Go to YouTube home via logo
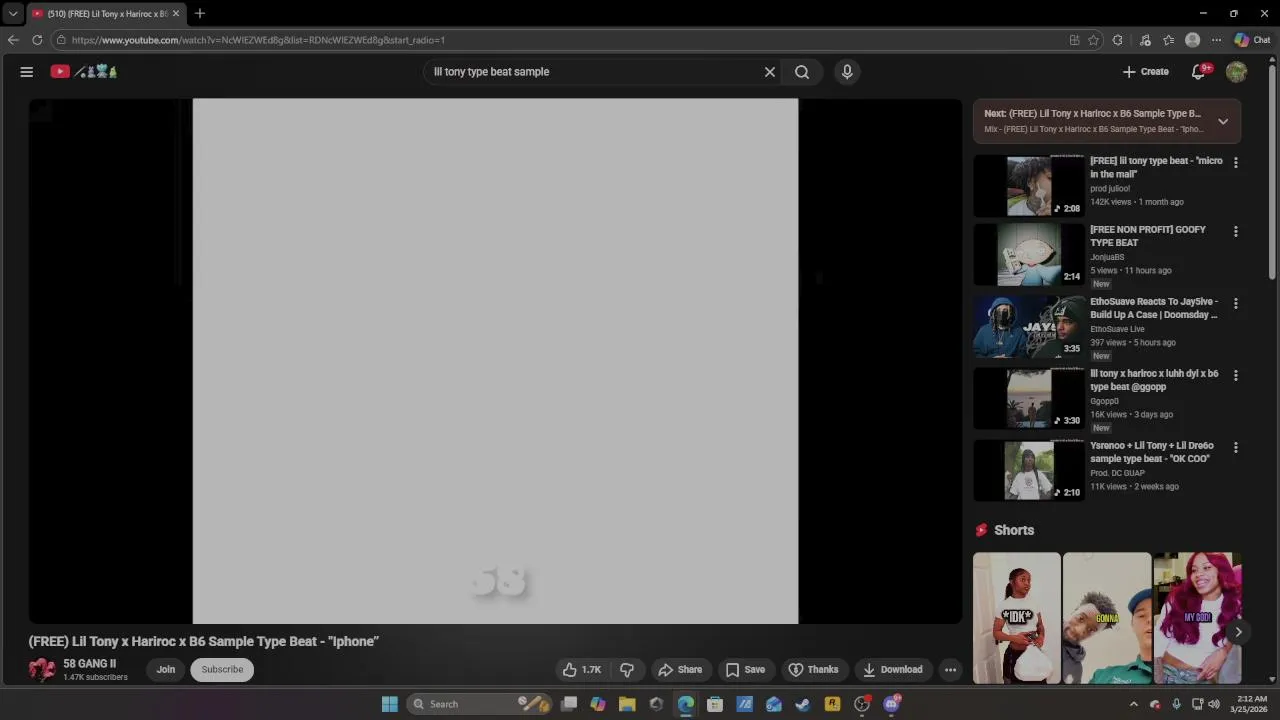This screenshot has height=720, width=1280. pos(85,72)
